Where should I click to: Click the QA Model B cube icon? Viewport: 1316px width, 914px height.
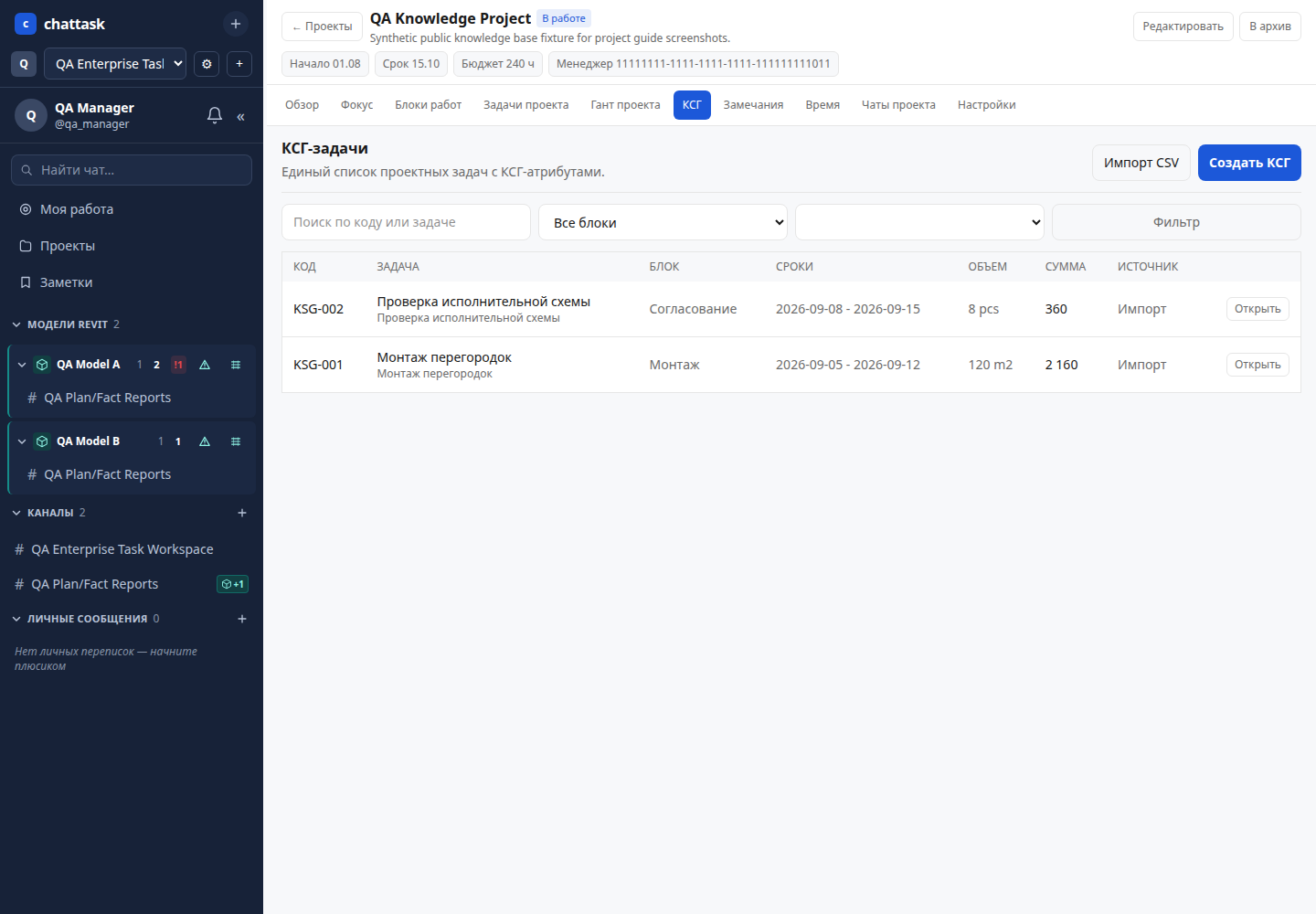click(42, 441)
